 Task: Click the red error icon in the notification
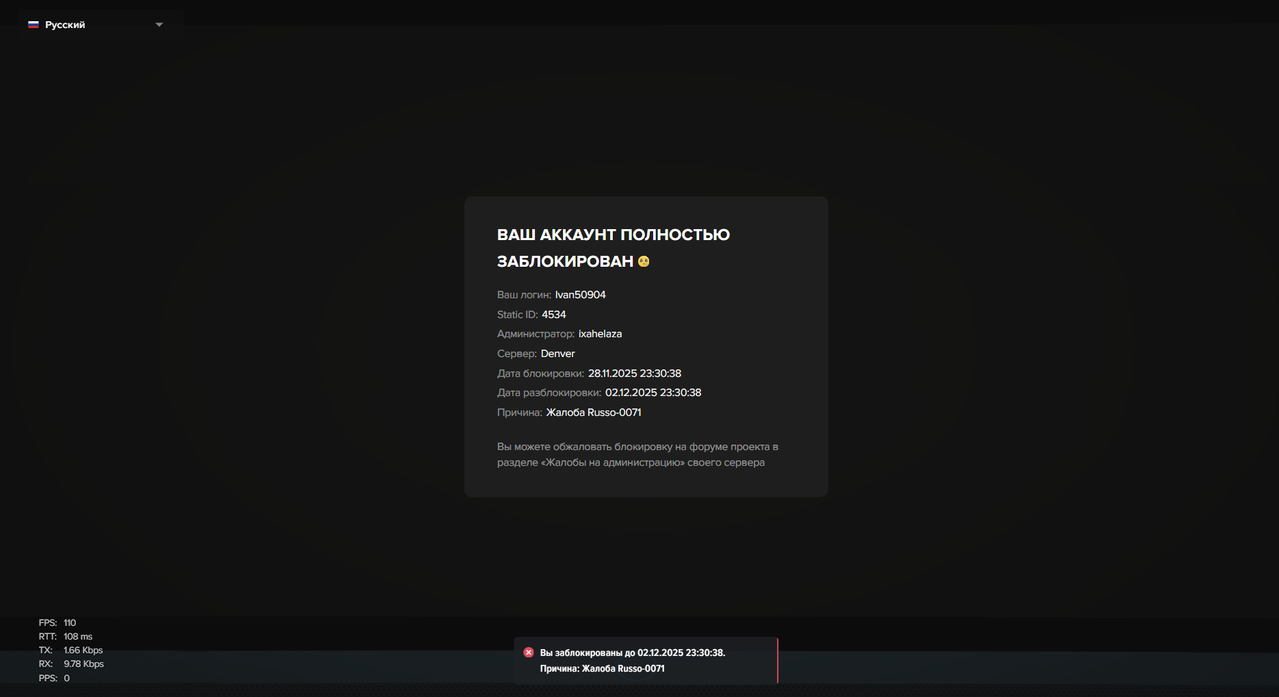point(529,652)
